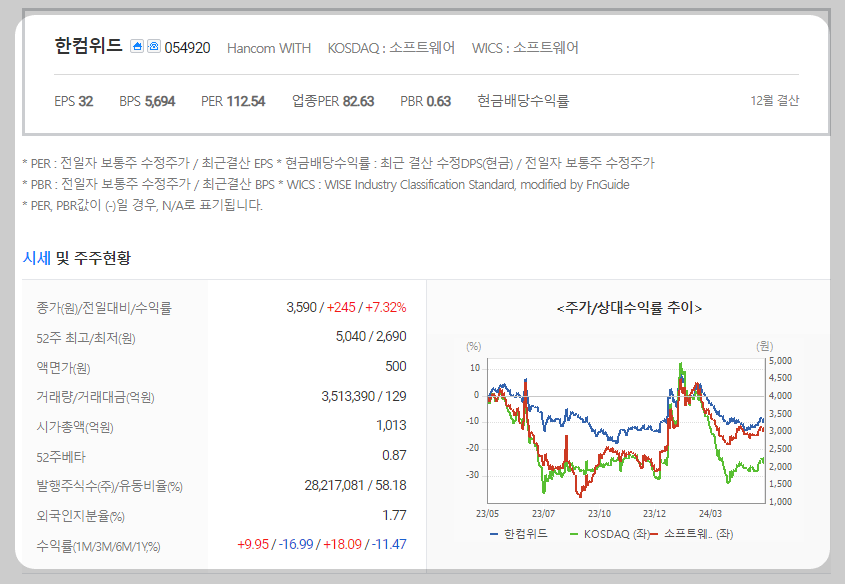Image resolution: width=845 pixels, height=584 pixels.
Task: Open the homepage icon beside 한컴위드
Action: click(x=137, y=46)
